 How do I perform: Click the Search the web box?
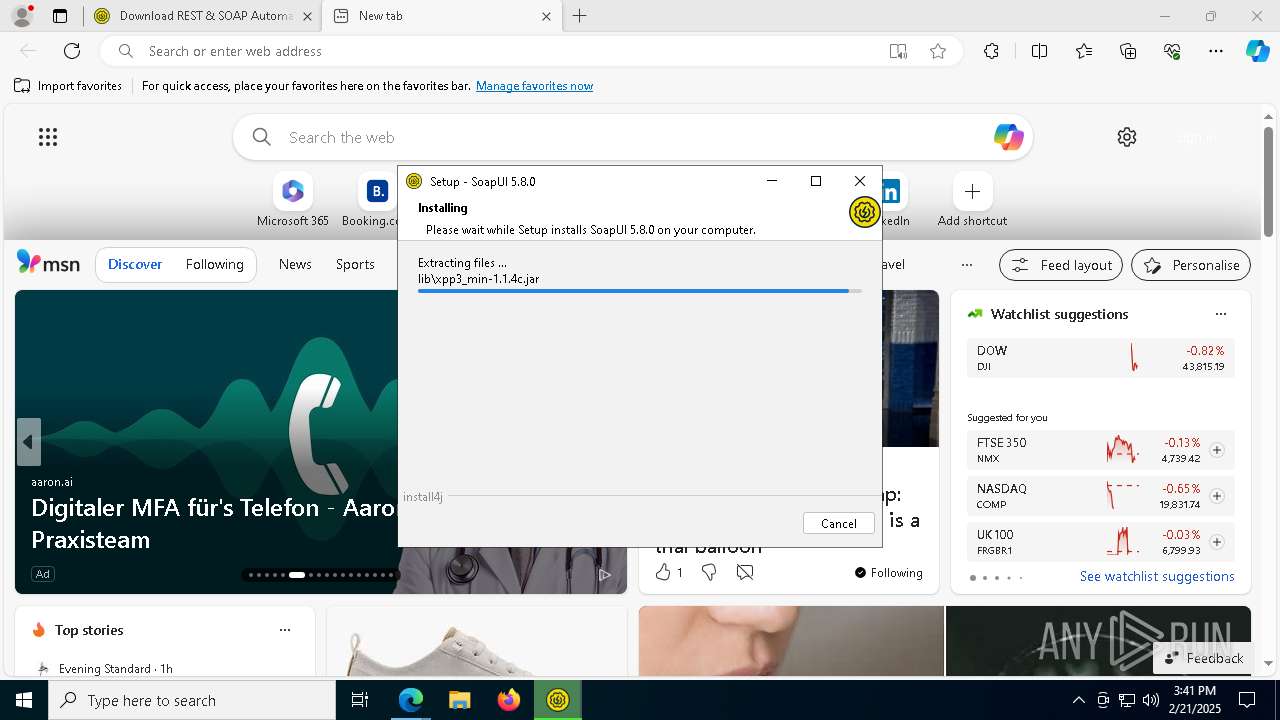click(633, 137)
